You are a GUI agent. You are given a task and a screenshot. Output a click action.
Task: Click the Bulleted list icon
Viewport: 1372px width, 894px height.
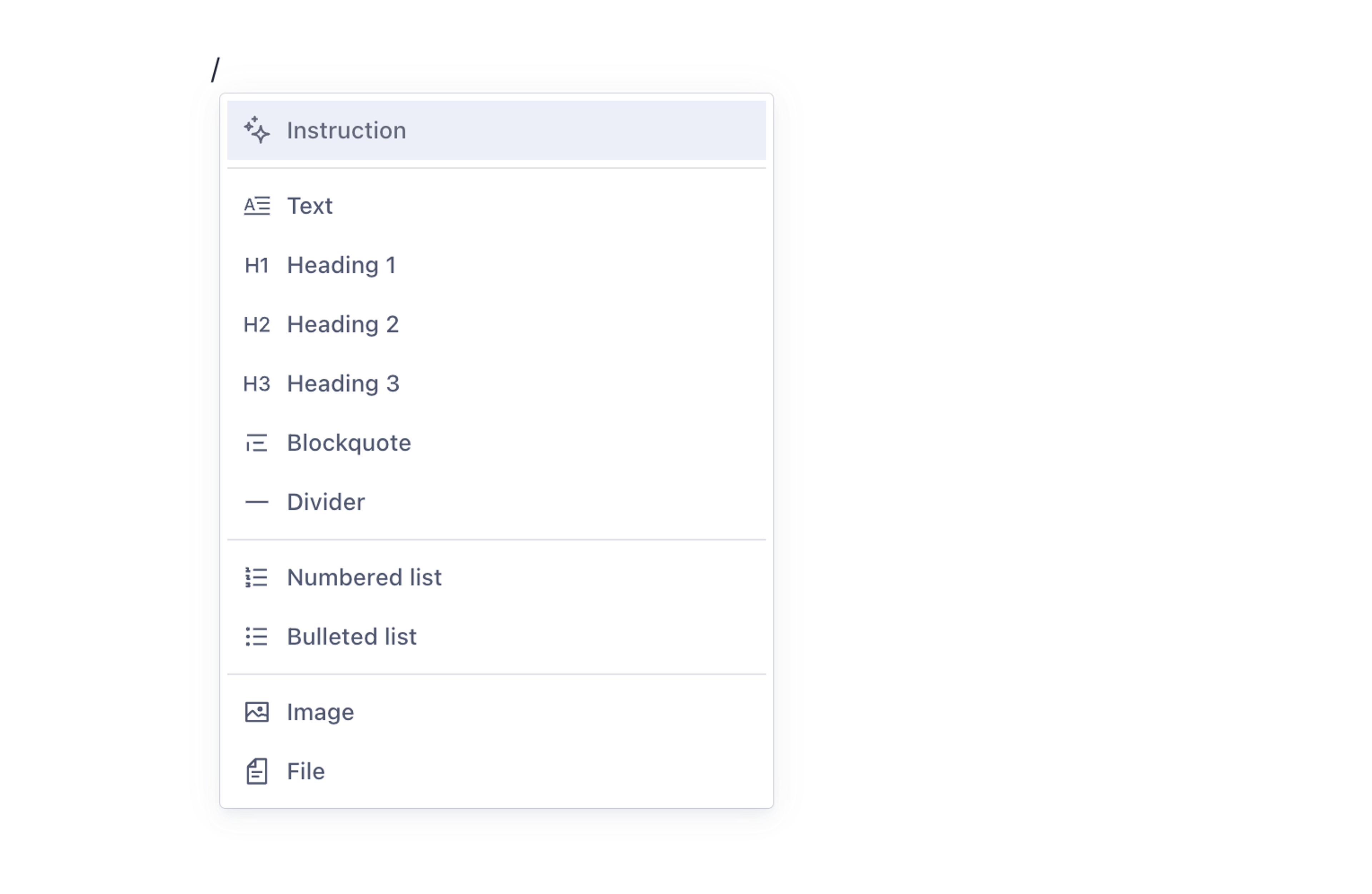(257, 637)
